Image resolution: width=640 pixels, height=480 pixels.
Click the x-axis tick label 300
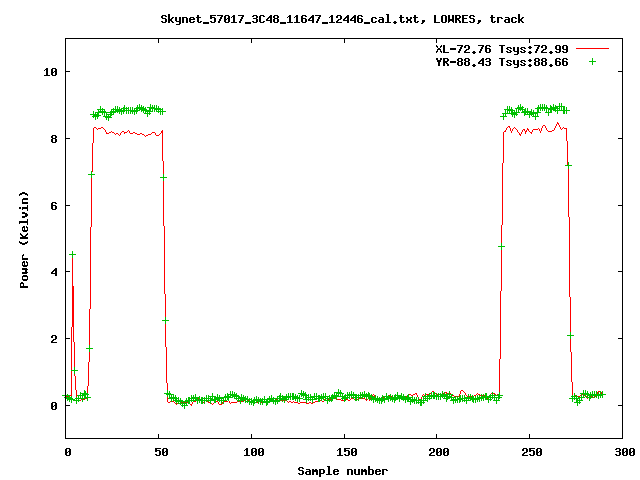click(x=625, y=452)
